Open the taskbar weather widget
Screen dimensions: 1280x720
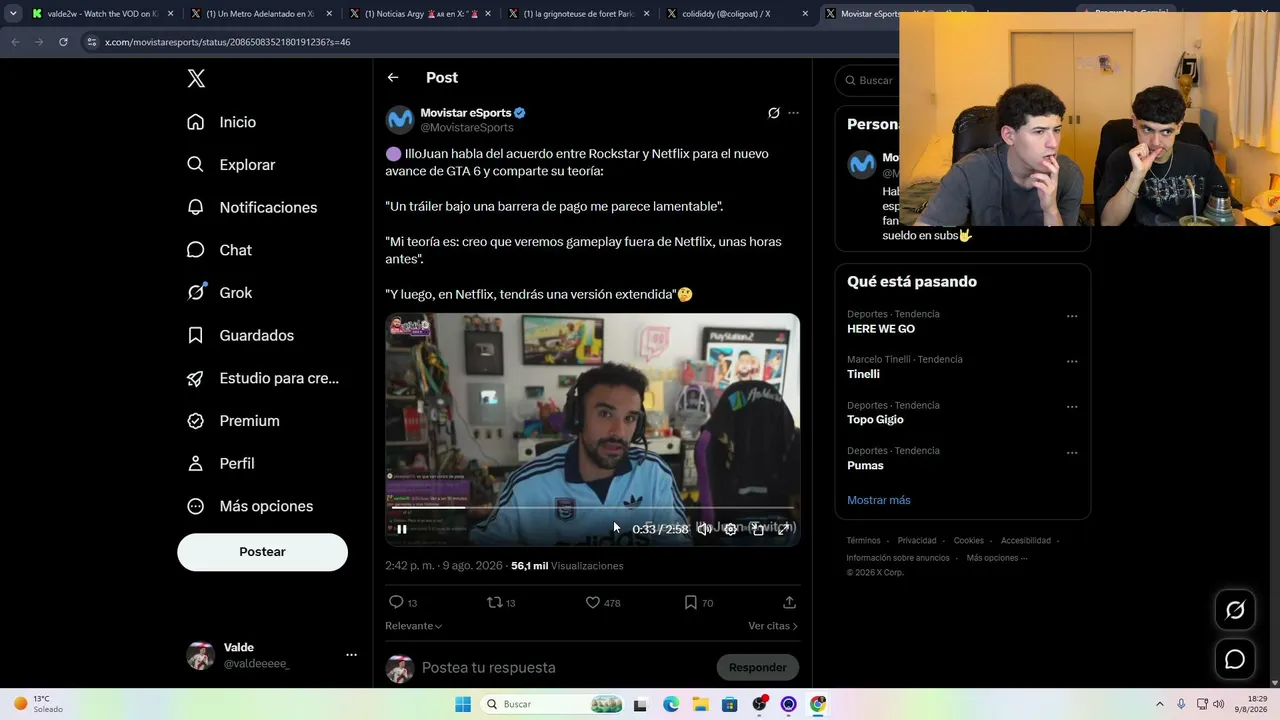click(37, 704)
